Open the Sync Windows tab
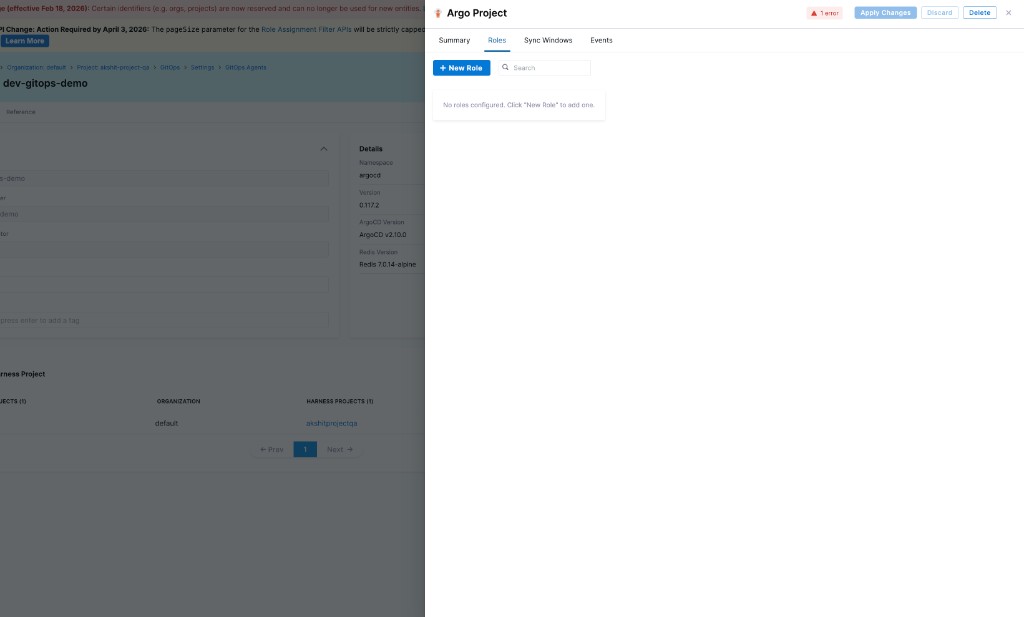Viewport: 1024px width, 617px height. point(548,40)
